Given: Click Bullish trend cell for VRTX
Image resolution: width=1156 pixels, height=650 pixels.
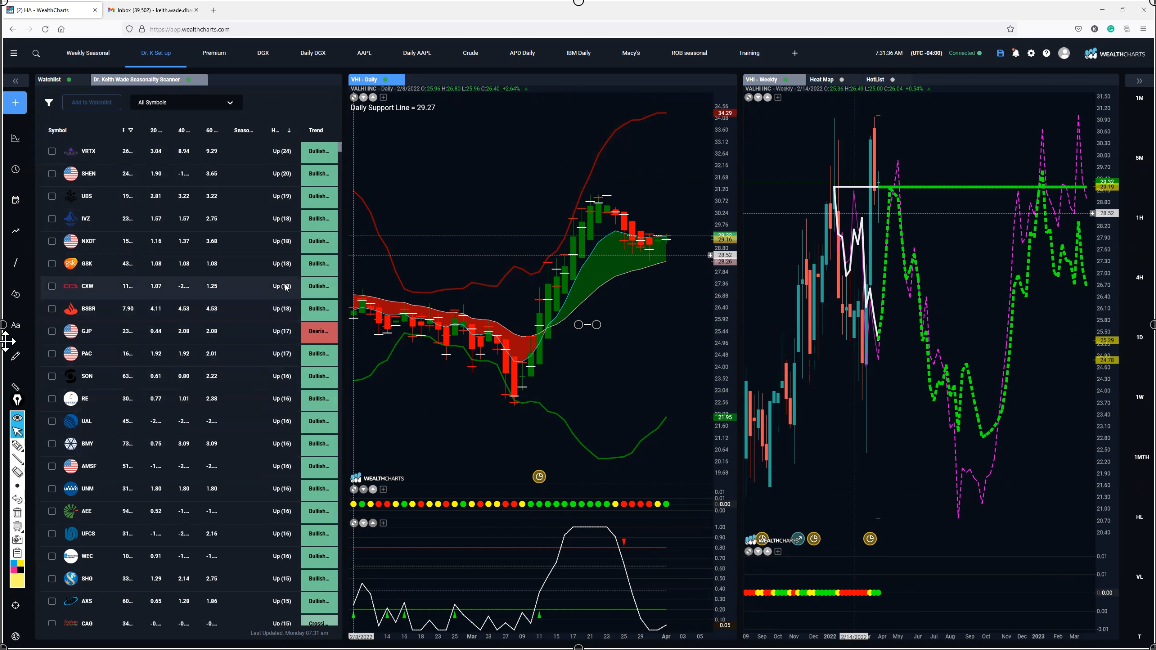Looking at the screenshot, I should click(x=318, y=151).
